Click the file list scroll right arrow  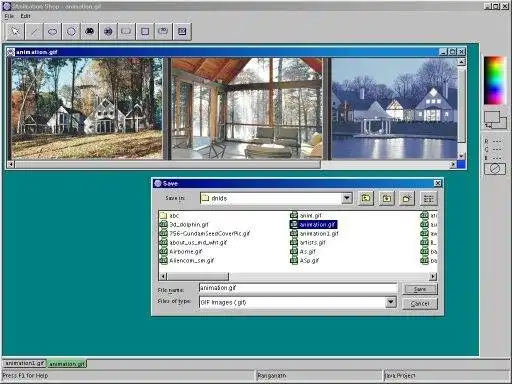[x=433, y=276]
